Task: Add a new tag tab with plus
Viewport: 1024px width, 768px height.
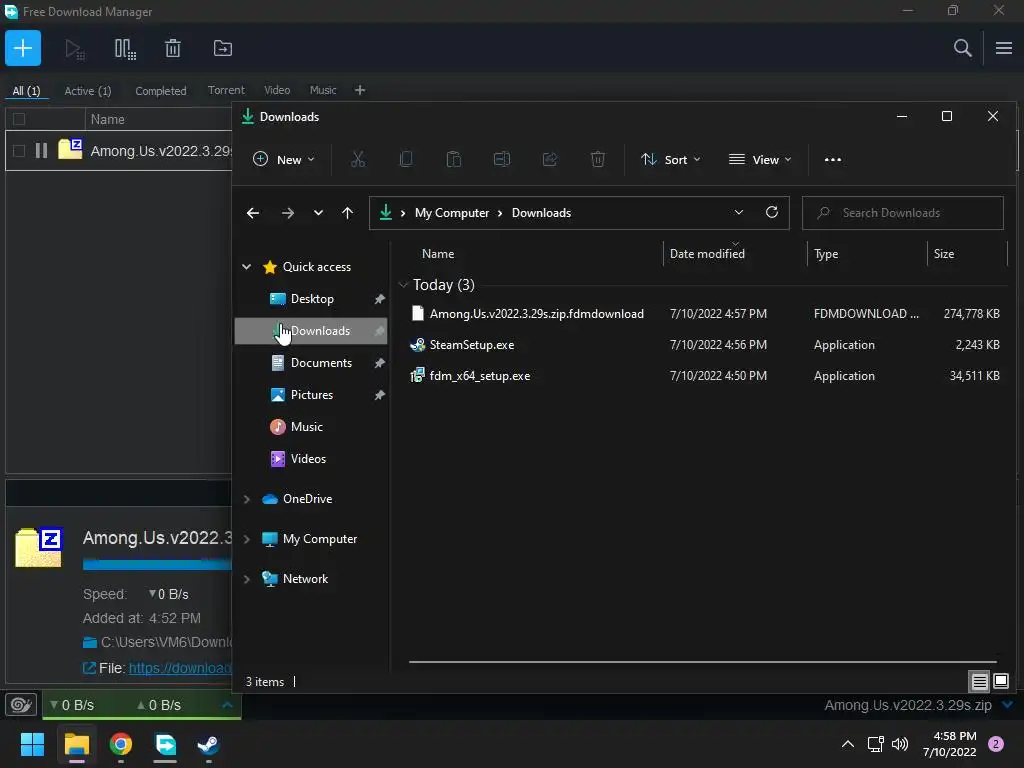Action: [360, 90]
